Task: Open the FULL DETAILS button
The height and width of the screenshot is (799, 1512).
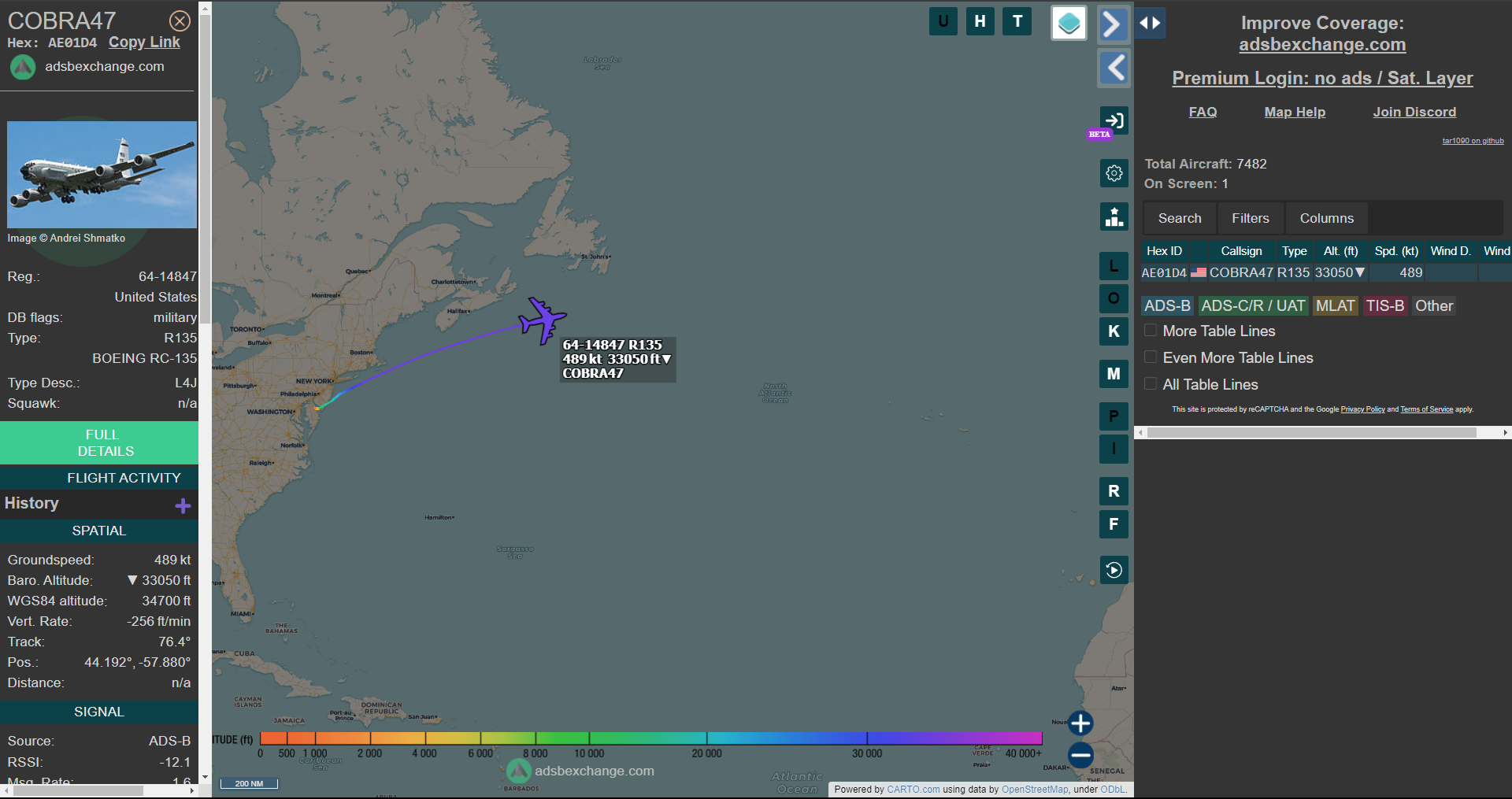Action: 99,443
